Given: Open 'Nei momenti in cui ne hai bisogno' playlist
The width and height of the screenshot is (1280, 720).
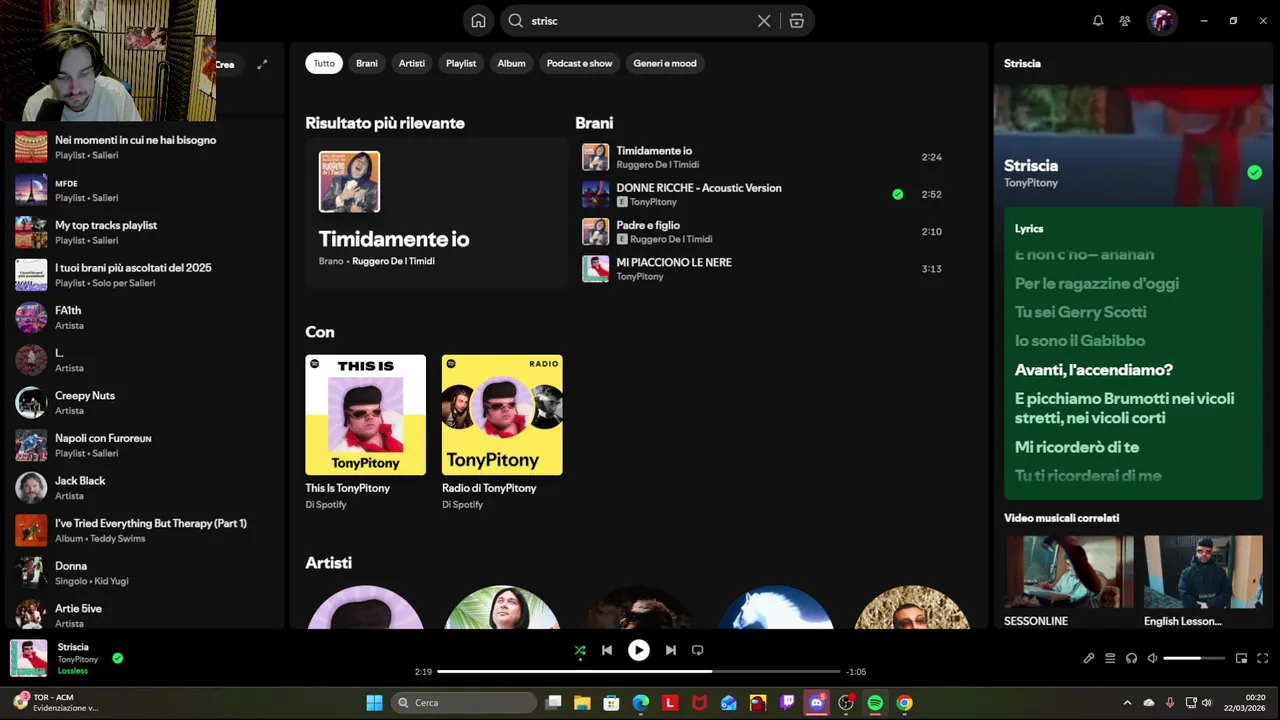Looking at the screenshot, I should (x=144, y=147).
